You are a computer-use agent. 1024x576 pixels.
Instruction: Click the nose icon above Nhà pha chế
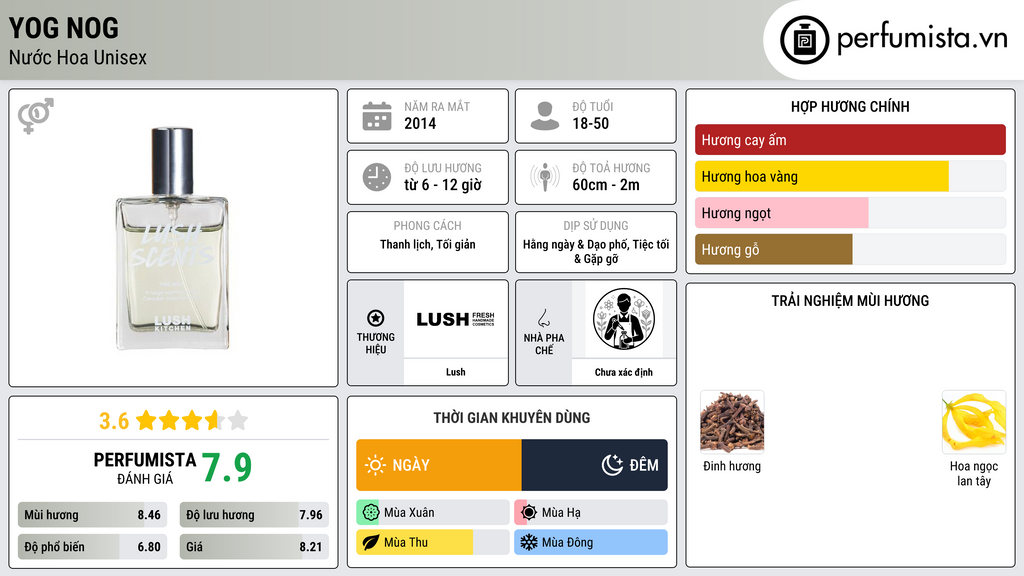[543, 318]
